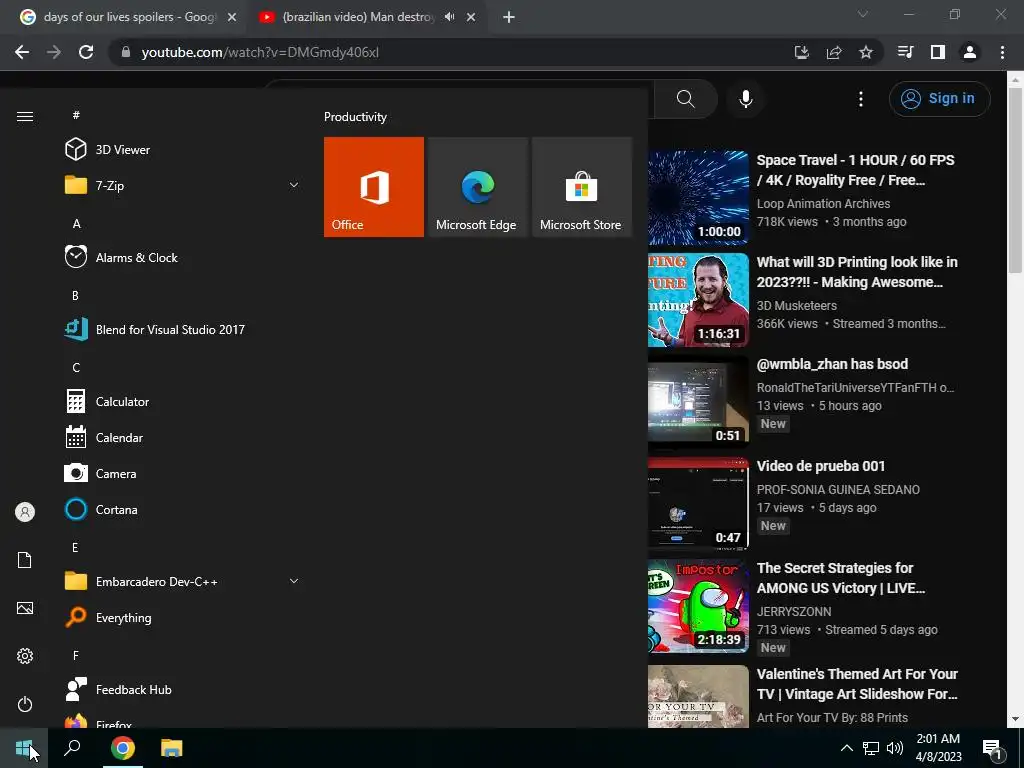Open Chrome media controls icon
The height and width of the screenshot is (768, 1024).
tap(905, 52)
